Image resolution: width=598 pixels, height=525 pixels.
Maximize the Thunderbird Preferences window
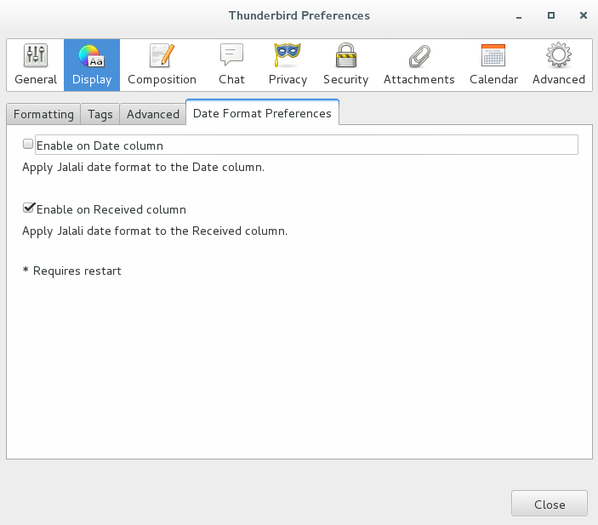click(551, 15)
